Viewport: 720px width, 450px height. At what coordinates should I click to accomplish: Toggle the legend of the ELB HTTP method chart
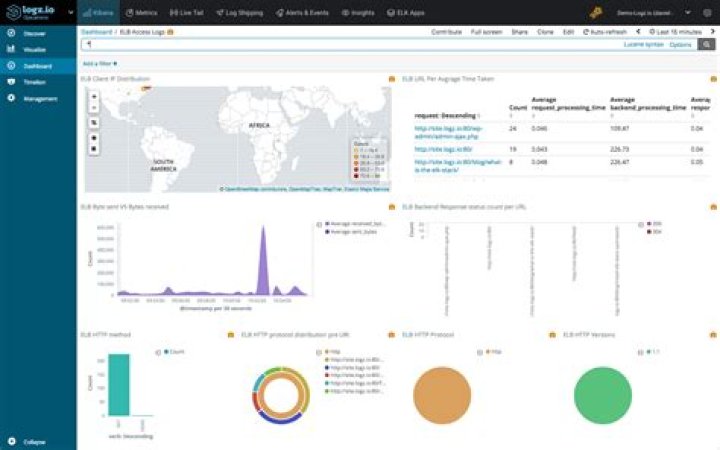[157, 352]
